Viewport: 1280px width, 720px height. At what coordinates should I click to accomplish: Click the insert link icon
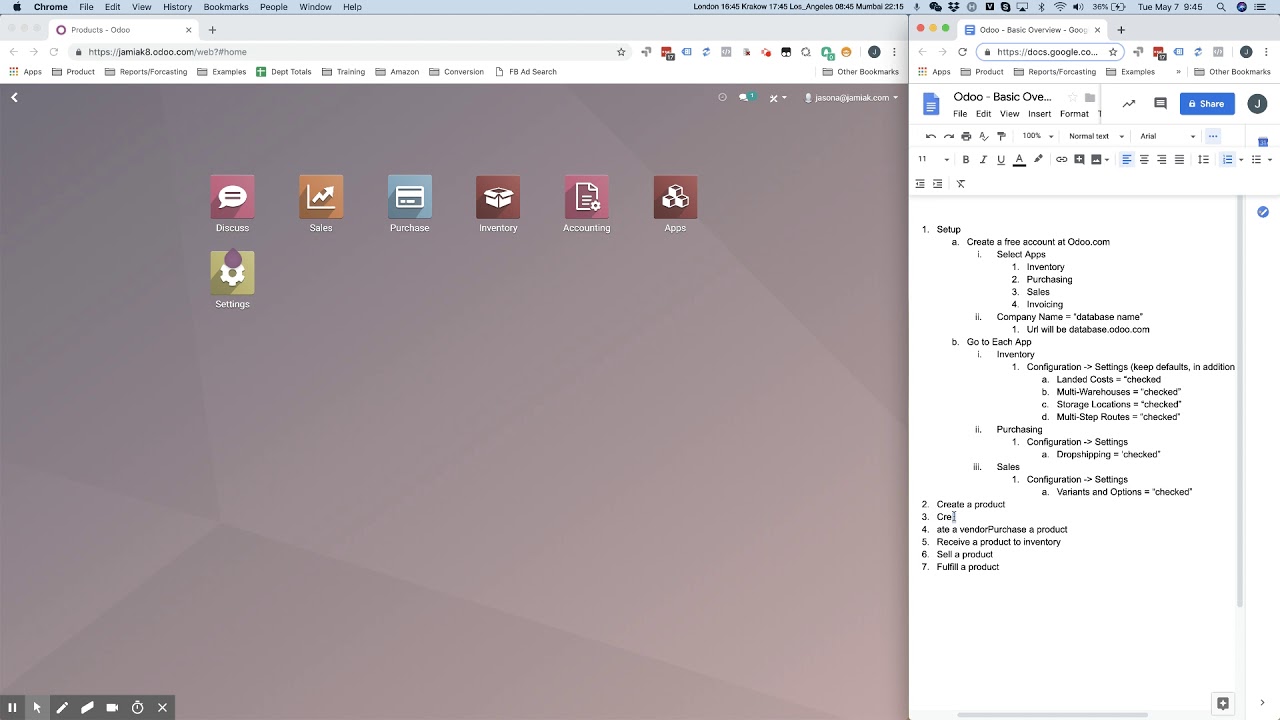1062,159
